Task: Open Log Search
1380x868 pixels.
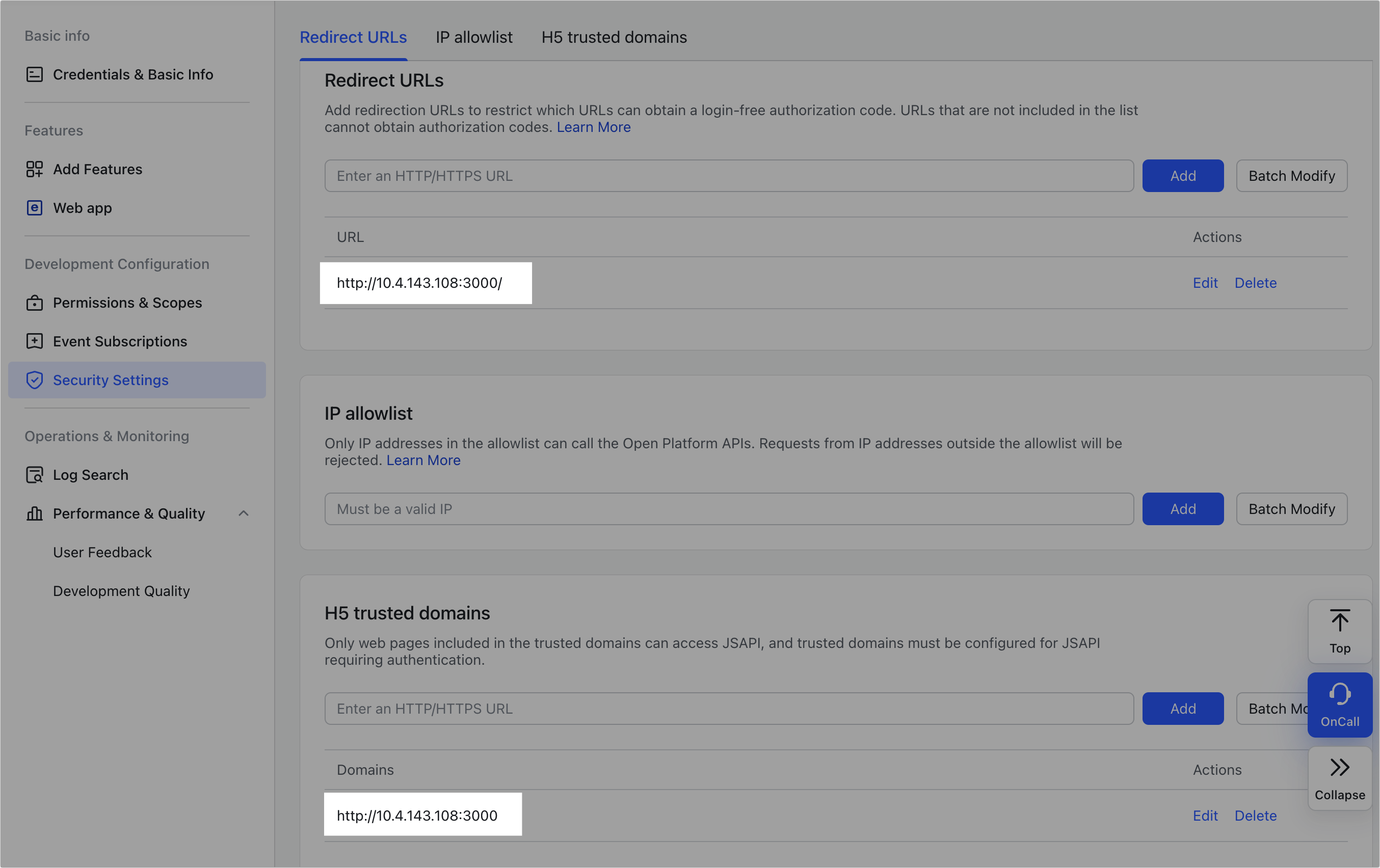Action: point(90,474)
